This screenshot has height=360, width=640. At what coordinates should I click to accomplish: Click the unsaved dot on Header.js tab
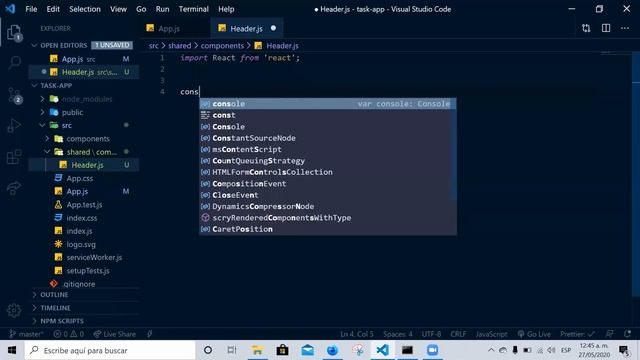click(273, 28)
